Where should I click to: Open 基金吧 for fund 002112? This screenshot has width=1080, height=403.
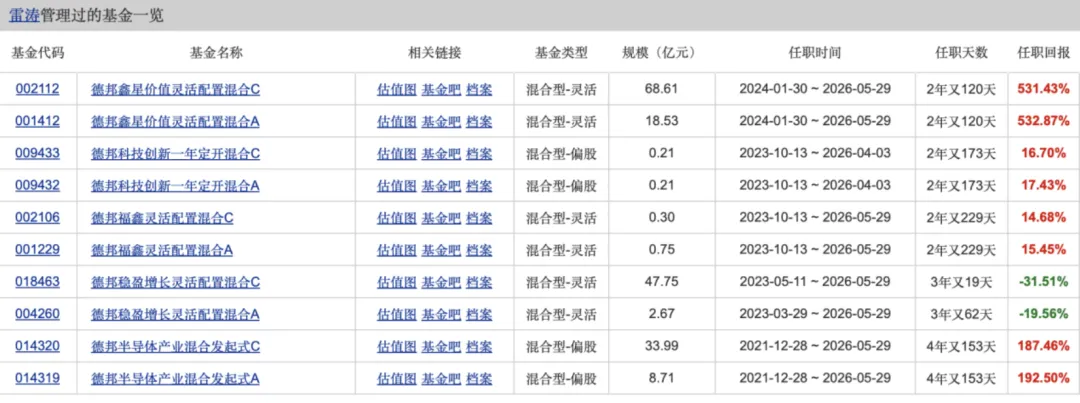tap(441, 89)
